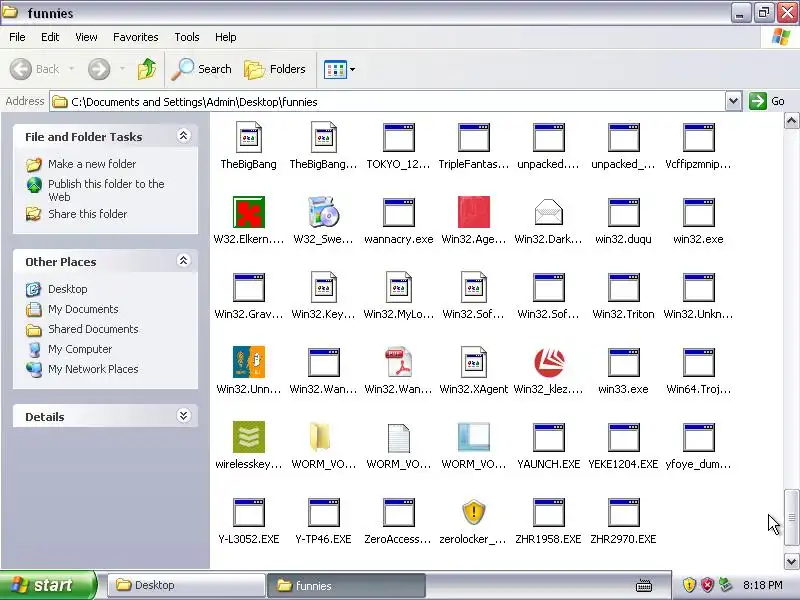This screenshot has height=600, width=800.
Task: Select the Win32.MyLo script icon
Action: click(x=398, y=287)
